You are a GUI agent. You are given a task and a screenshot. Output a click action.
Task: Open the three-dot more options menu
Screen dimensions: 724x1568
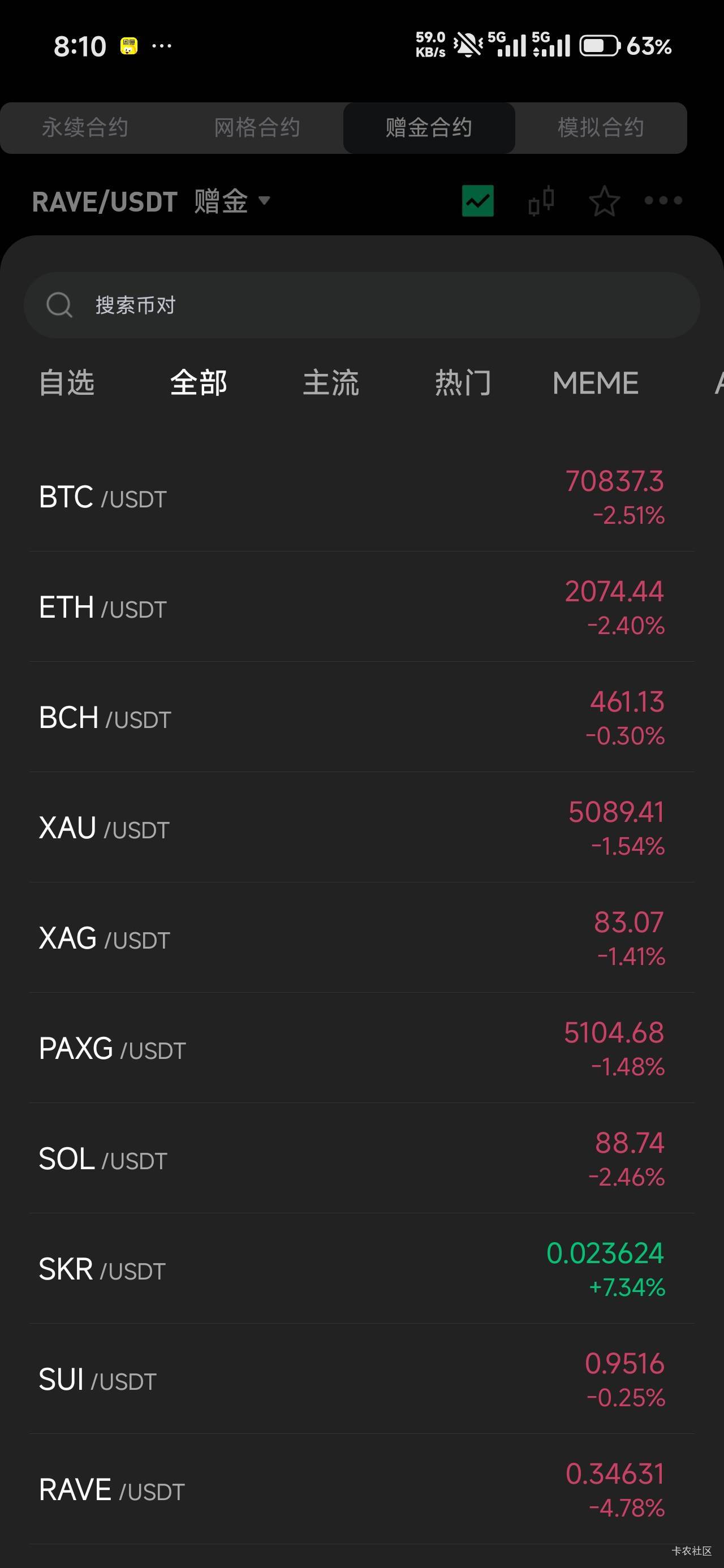click(x=663, y=200)
